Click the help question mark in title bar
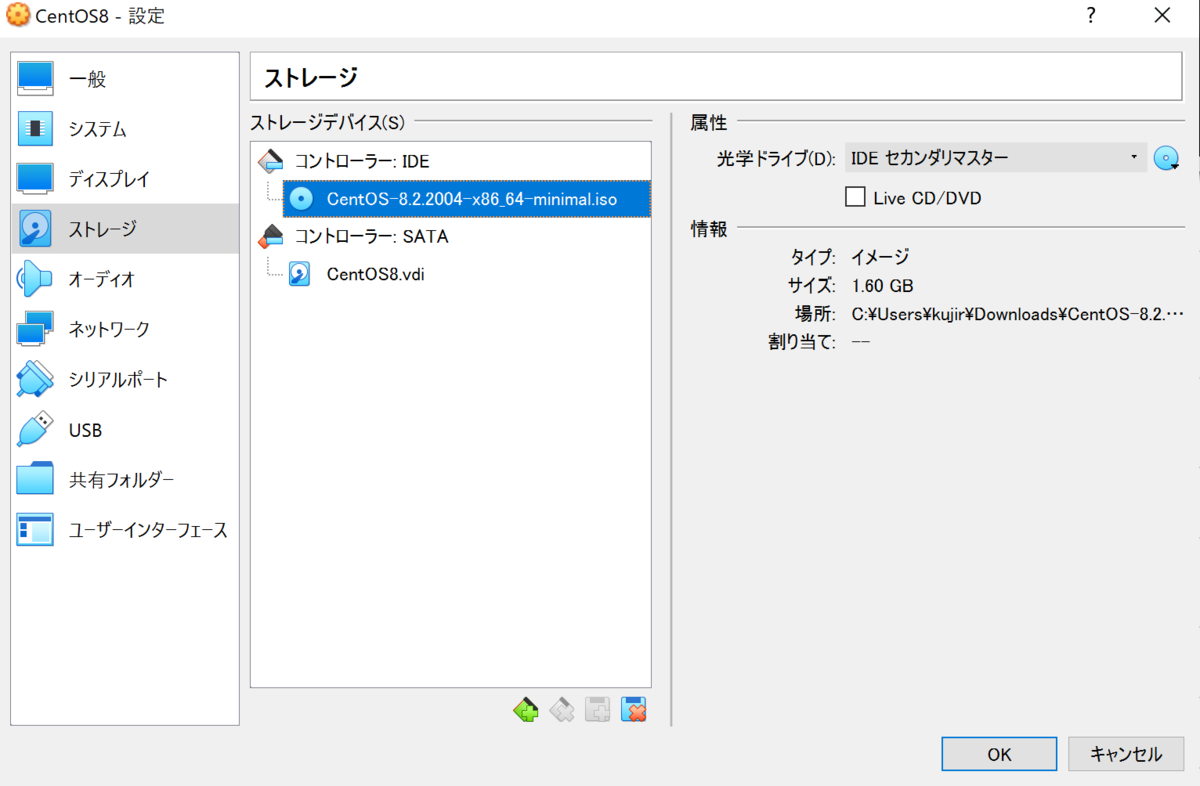 pyautogui.click(x=1090, y=16)
